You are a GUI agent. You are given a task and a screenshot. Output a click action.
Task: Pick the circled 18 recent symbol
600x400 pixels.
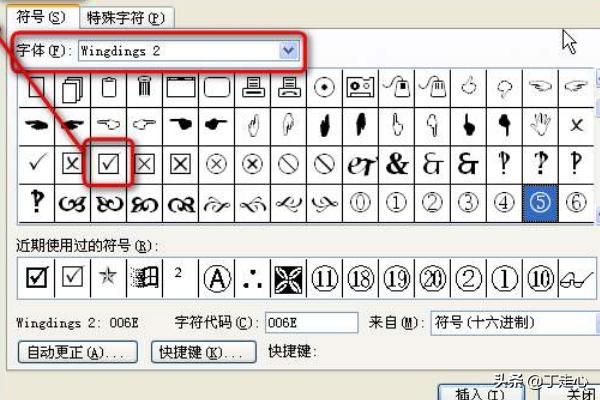click(361, 278)
